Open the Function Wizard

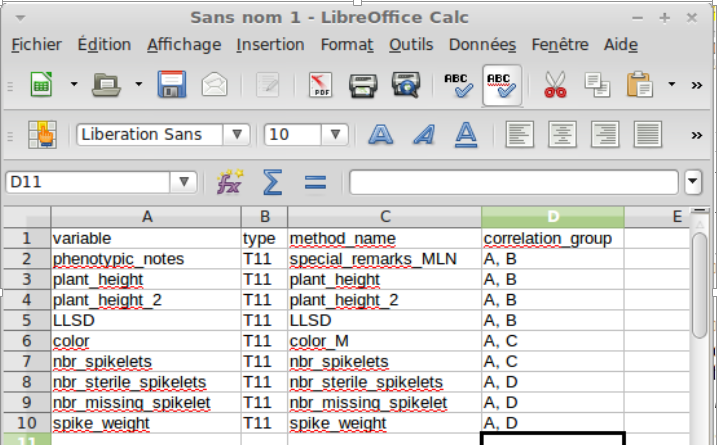coord(230,182)
